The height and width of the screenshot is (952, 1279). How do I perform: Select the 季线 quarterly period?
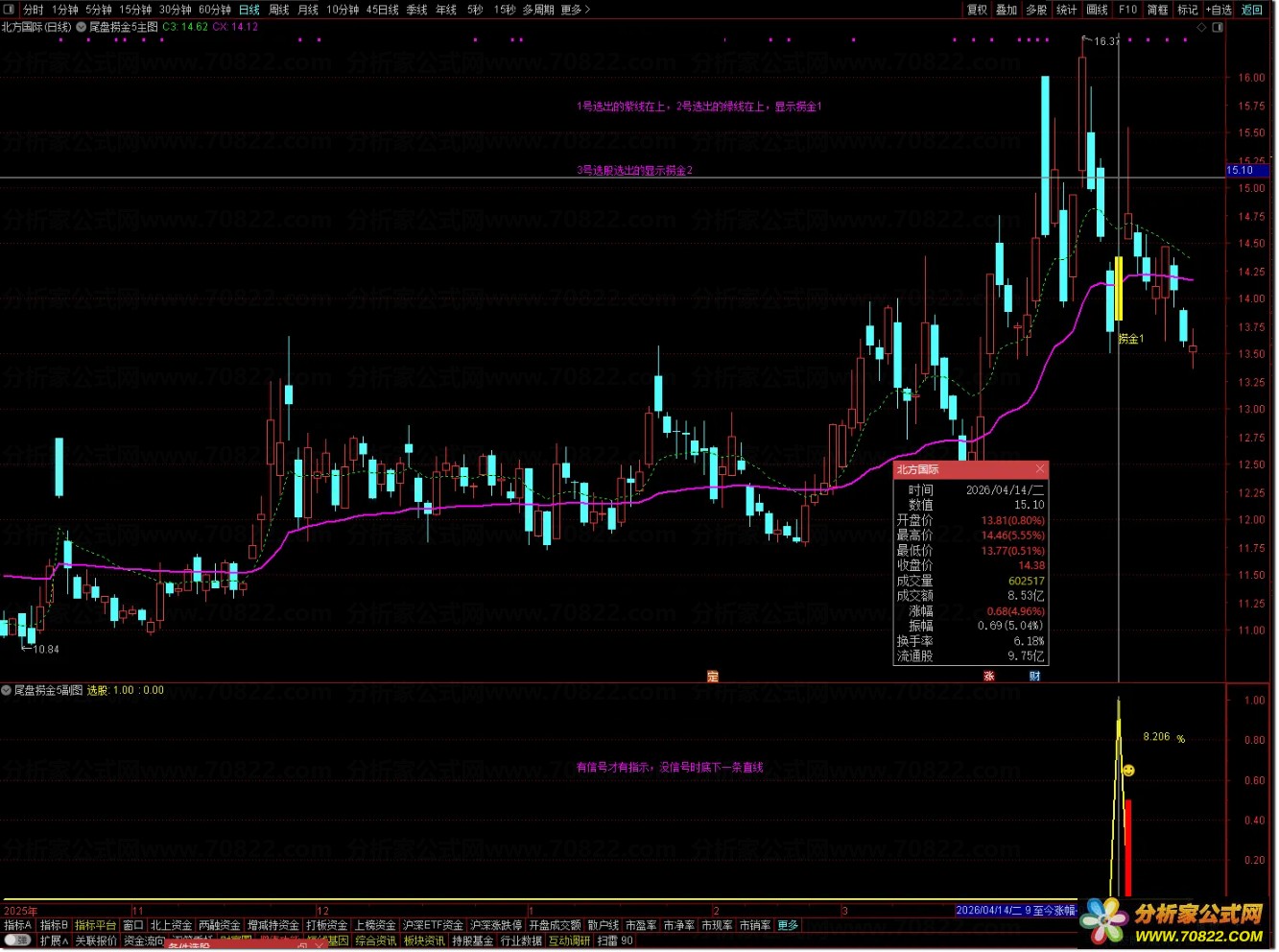click(x=417, y=10)
